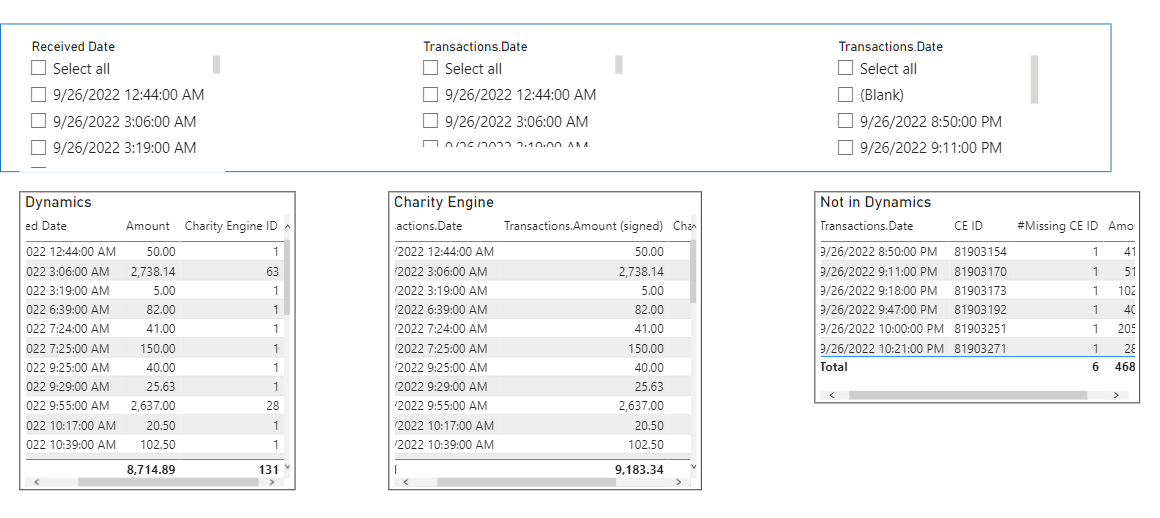Viewport: 1160px width, 518px height.
Task: Check Select all in middle Transactions.Date slicer
Action: pos(431,68)
